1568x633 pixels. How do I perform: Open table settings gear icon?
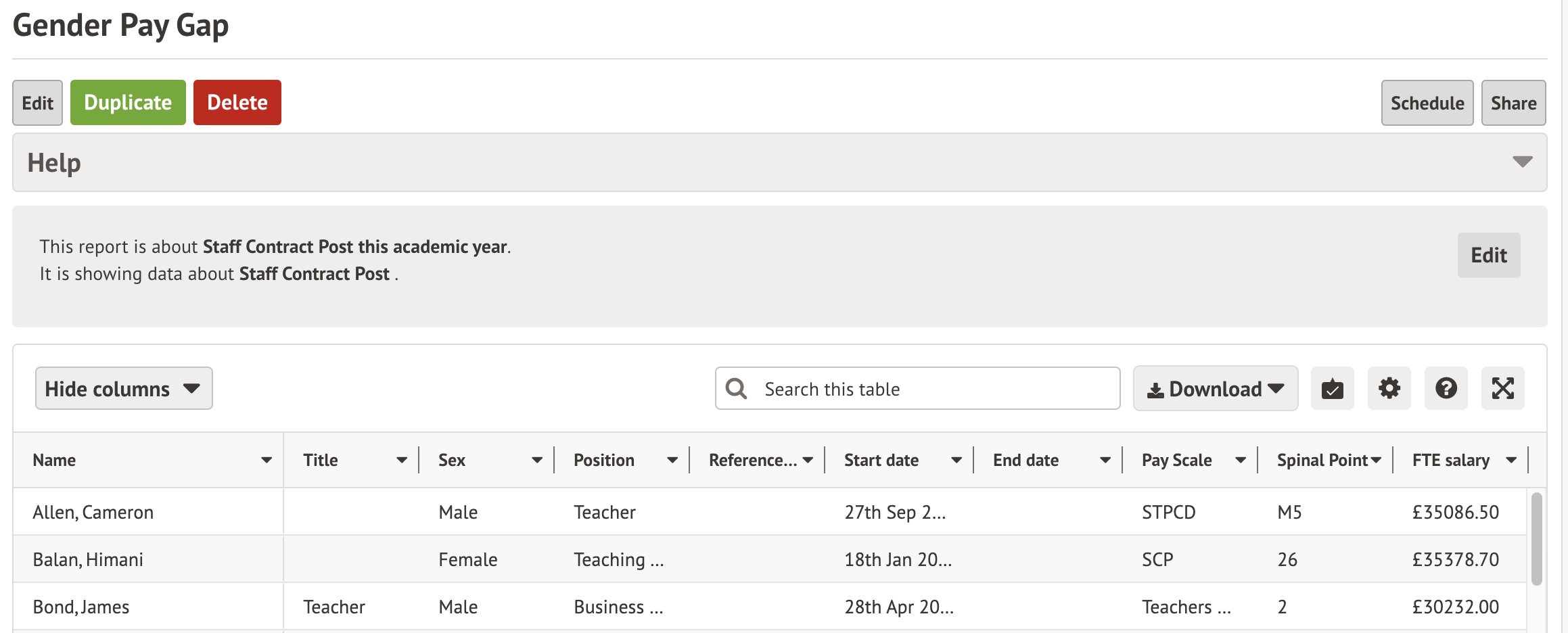[x=1389, y=389]
